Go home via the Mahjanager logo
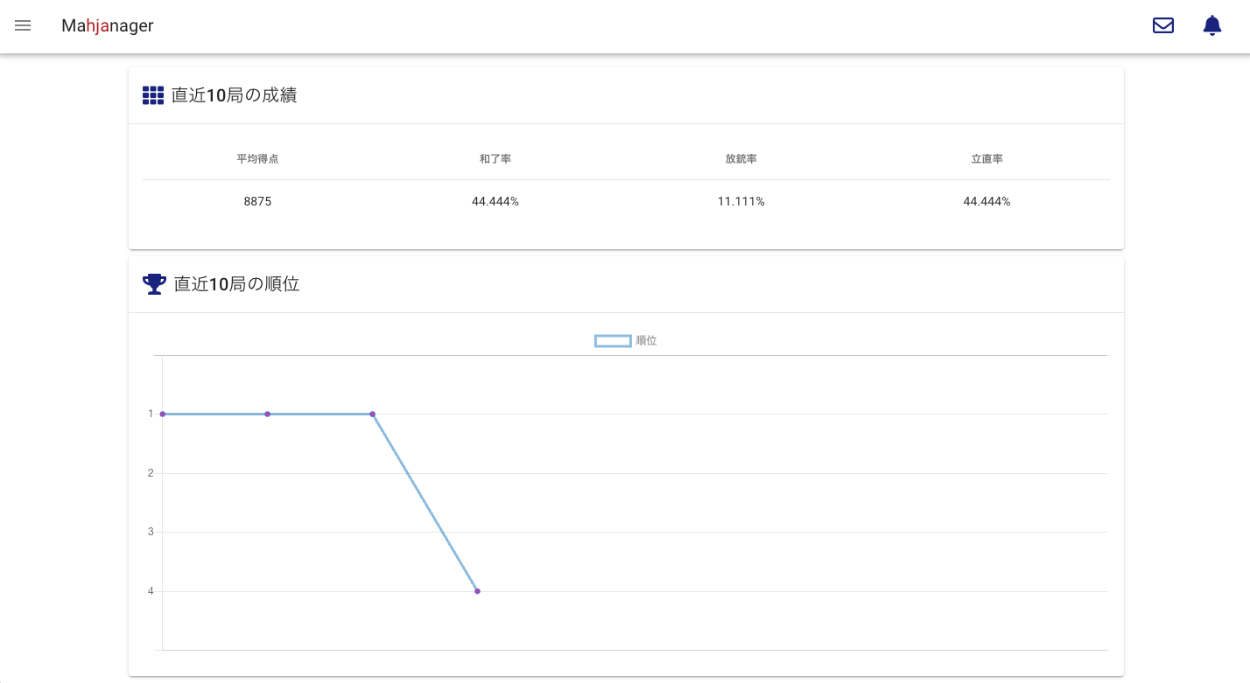 (107, 26)
